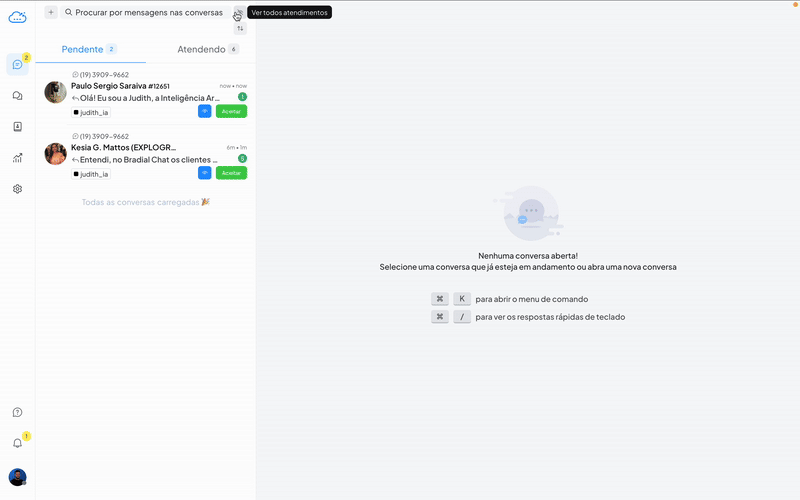This screenshot has width=800, height=500.
Task: Preview Kesia G. Mattos conversation with eye button
Action: (x=204, y=173)
